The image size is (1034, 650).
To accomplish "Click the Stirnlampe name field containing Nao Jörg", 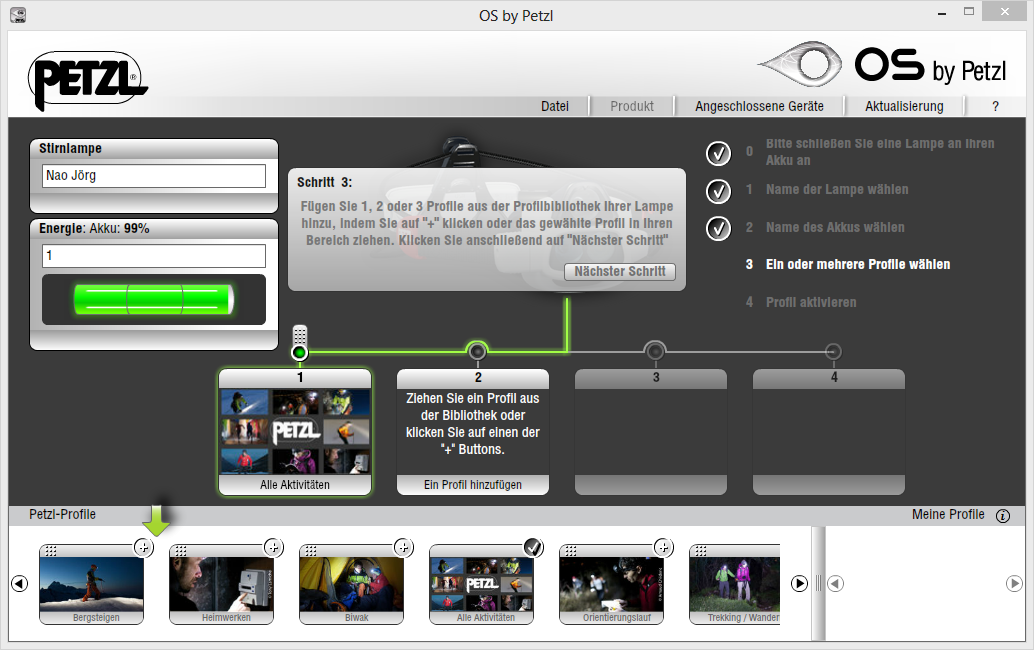I will click(154, 176).
